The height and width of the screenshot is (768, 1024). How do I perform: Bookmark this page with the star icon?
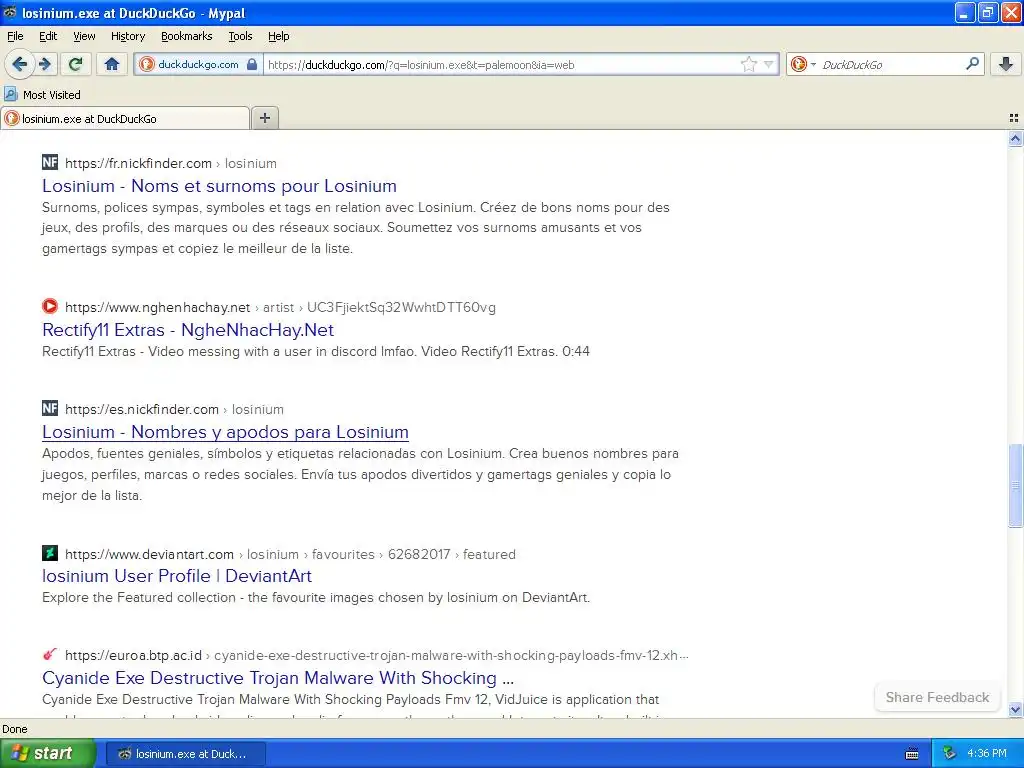pos(748,65)
